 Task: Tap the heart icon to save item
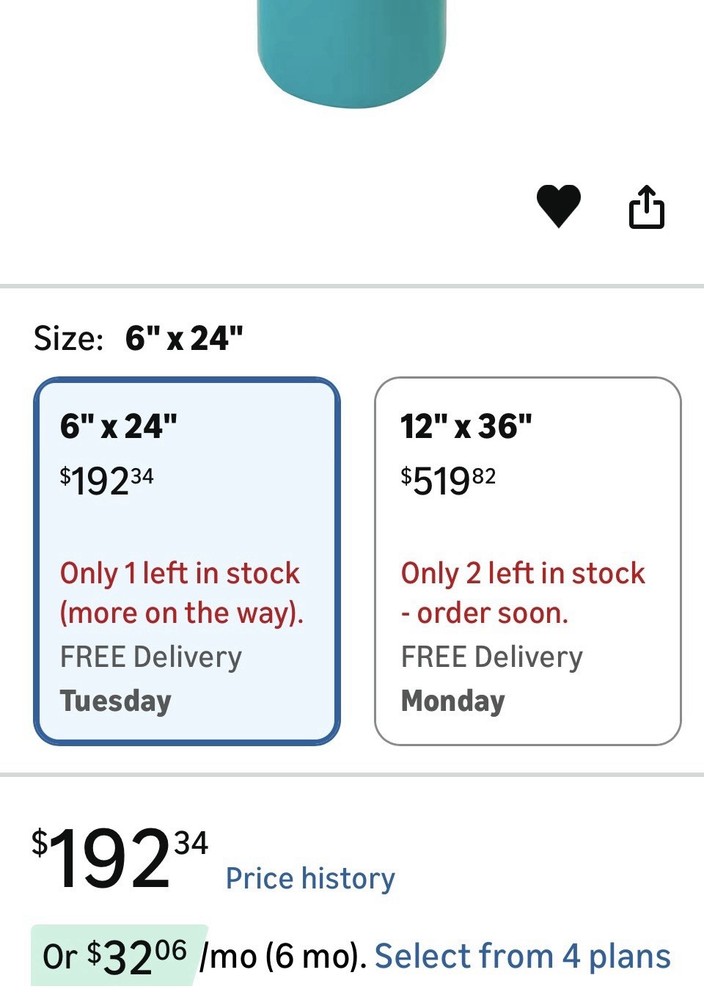coord(558,207)
